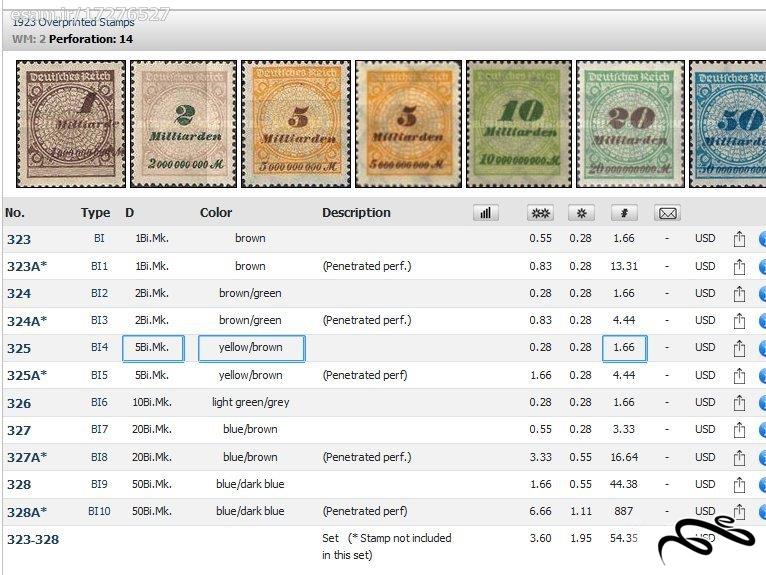Click share icon in row 327A*
Image resolution: width=766 pixels, height=575 pixels.
[739, 457]
